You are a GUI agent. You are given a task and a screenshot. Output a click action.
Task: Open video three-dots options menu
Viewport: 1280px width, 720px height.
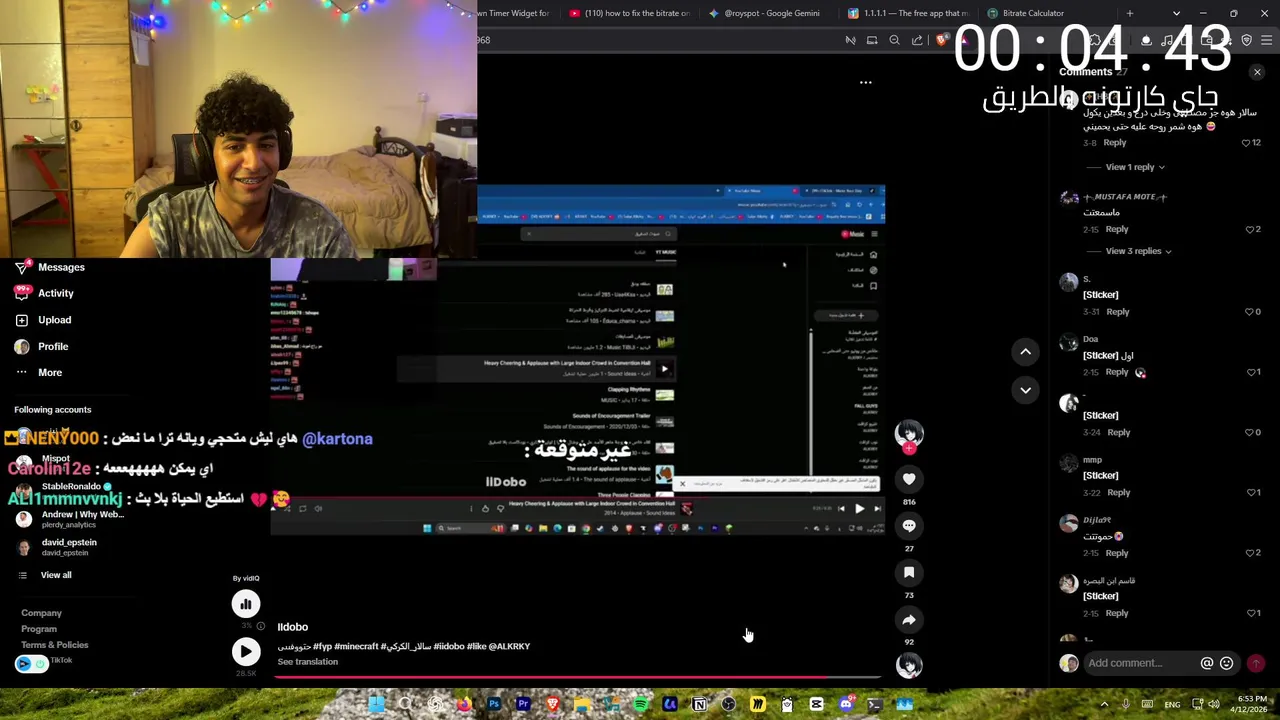[865, 83]
